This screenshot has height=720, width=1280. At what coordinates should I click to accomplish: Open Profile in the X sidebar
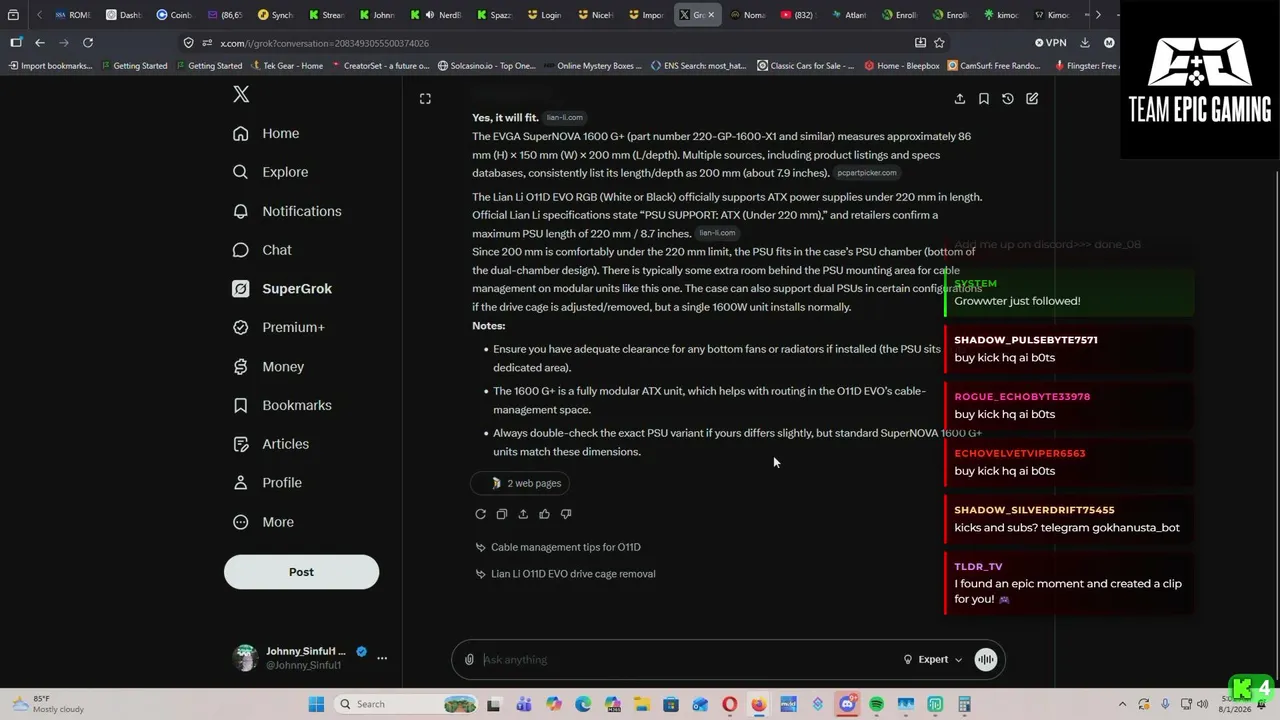[x=267, y=483]
